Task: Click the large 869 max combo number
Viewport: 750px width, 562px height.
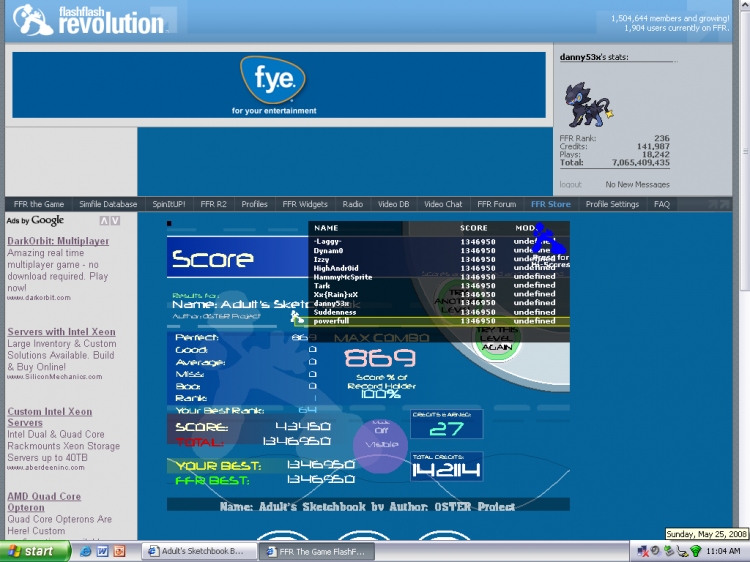Action: (380, 358)
